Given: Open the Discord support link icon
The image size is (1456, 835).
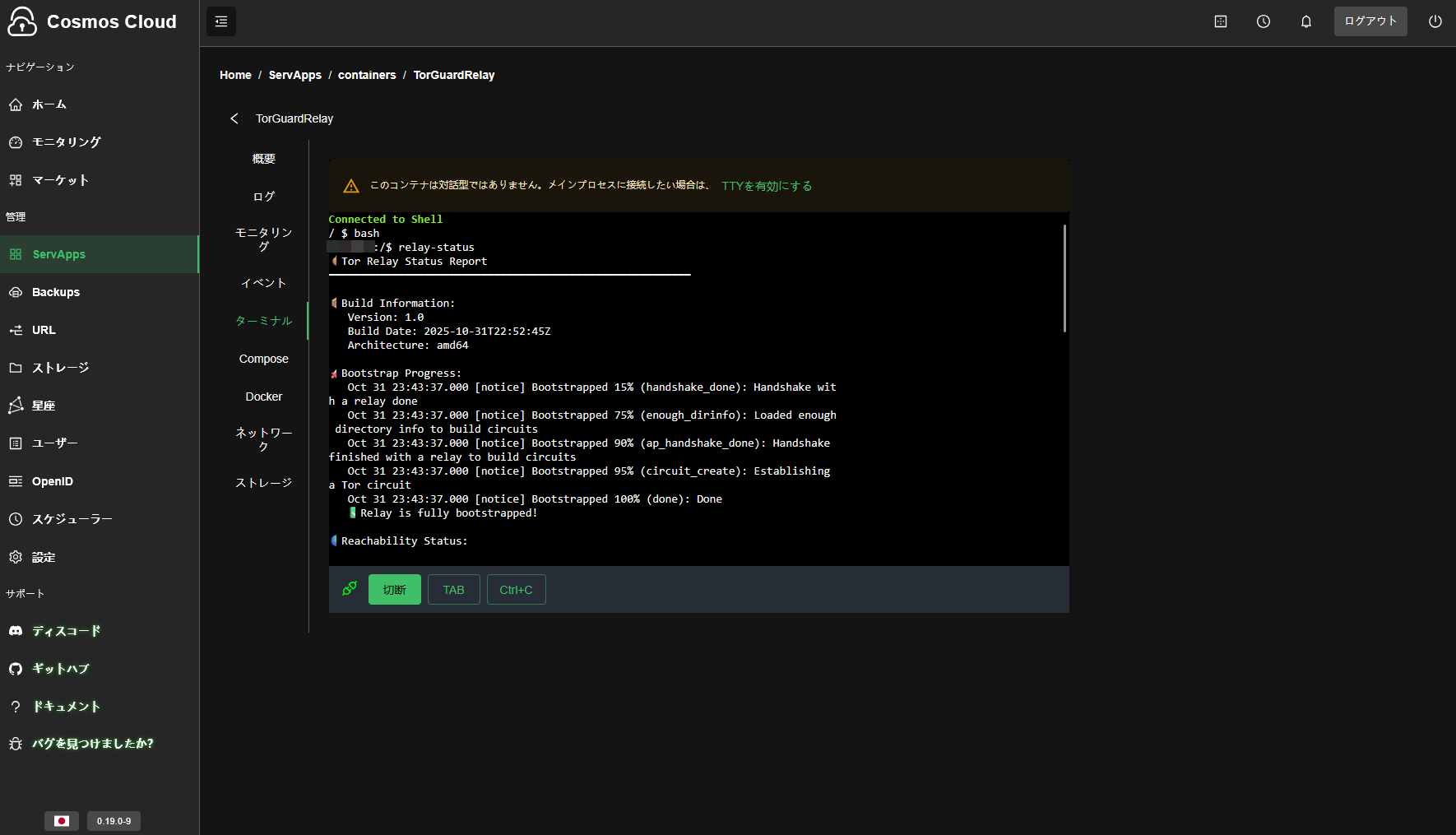Looking at the screenshot, I should [16, 631].
